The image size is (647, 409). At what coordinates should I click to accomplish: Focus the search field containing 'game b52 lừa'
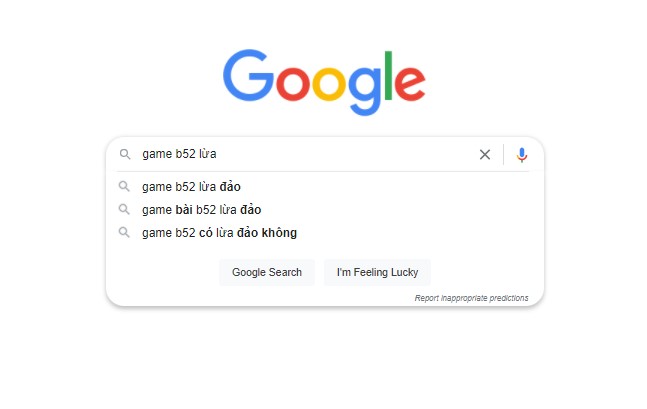pos(300,154)
